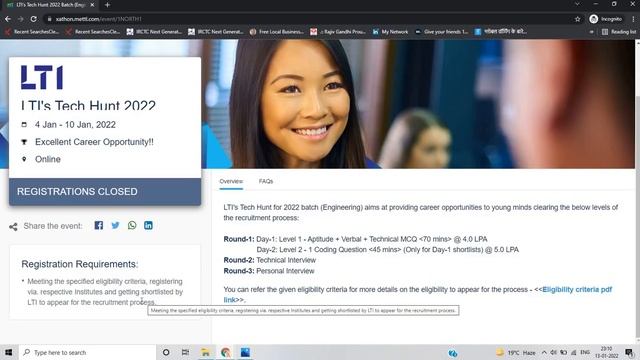
Task: Click the taskbar clock and date
Action: coord(607,352)
